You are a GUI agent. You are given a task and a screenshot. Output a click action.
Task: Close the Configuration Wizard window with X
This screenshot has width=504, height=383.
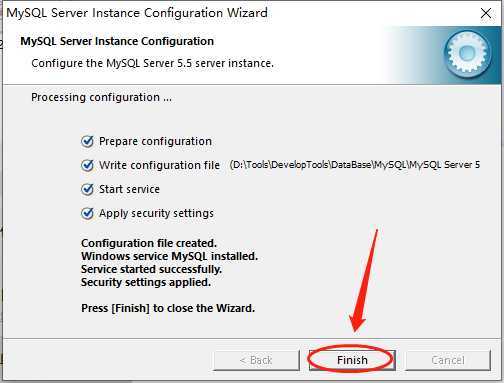click(x=486, y=13)
